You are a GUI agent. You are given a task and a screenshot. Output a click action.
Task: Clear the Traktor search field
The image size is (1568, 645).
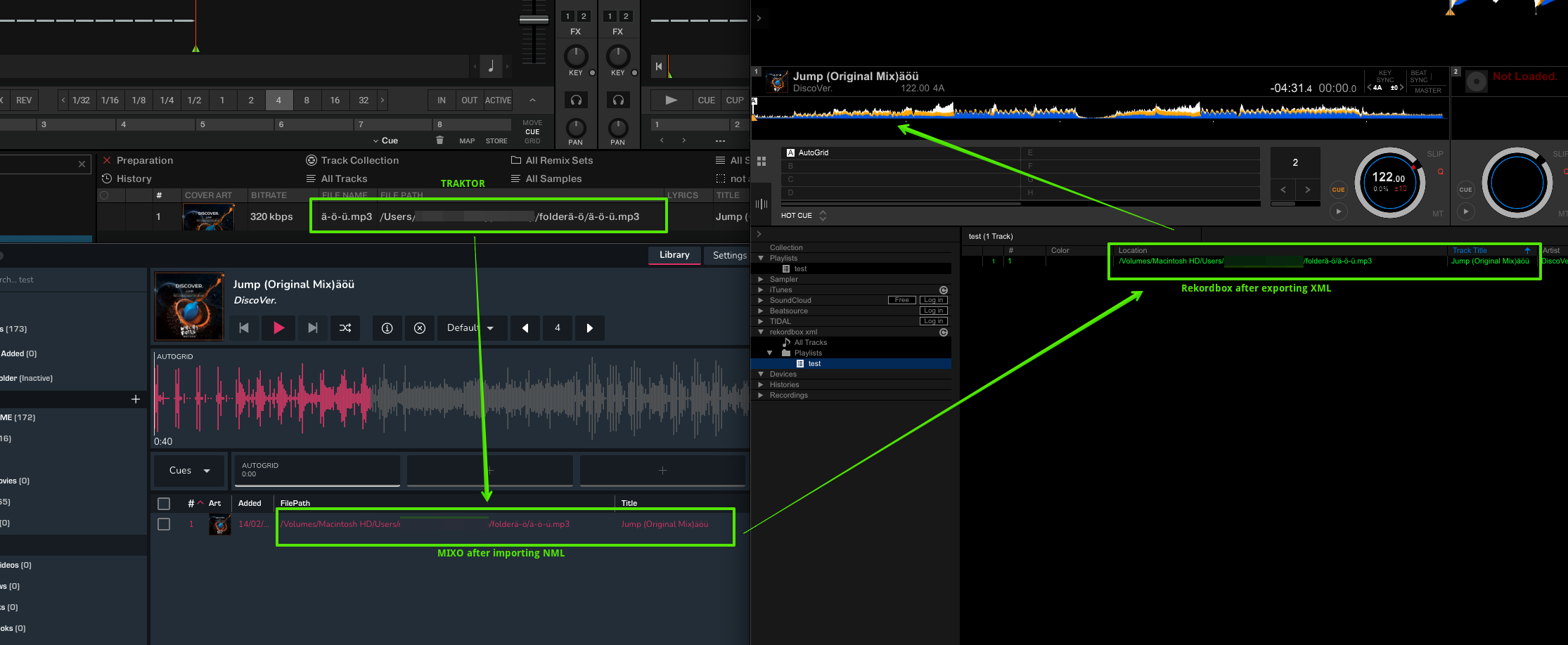(x=82, y=164)
